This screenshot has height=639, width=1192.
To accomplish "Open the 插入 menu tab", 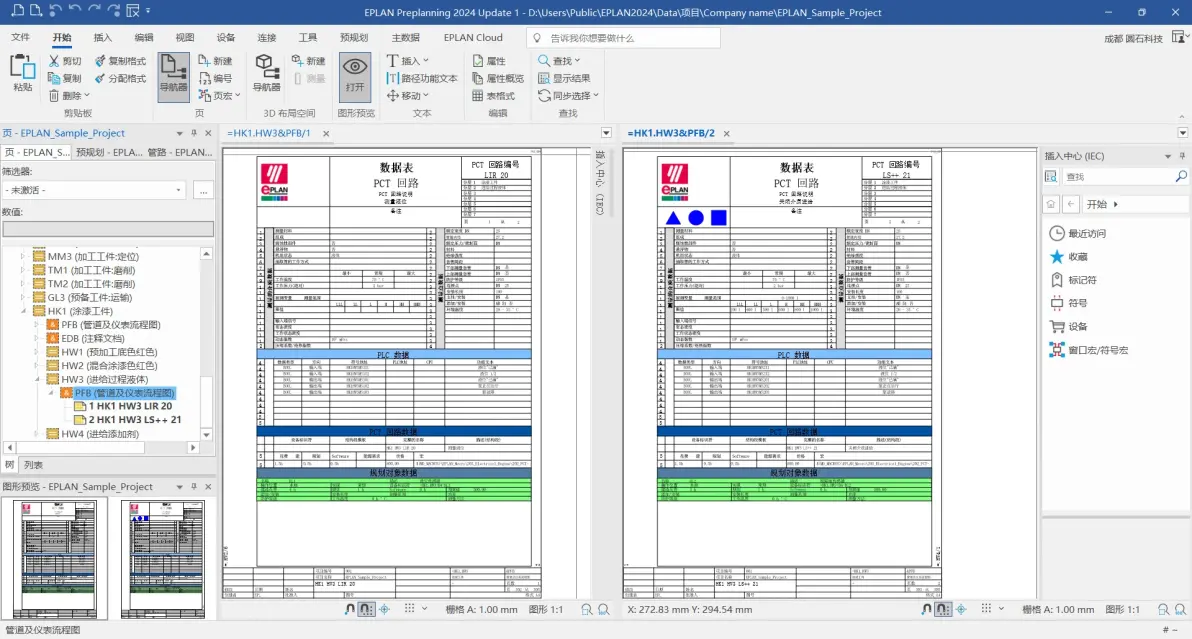I will tap(103, 37).
